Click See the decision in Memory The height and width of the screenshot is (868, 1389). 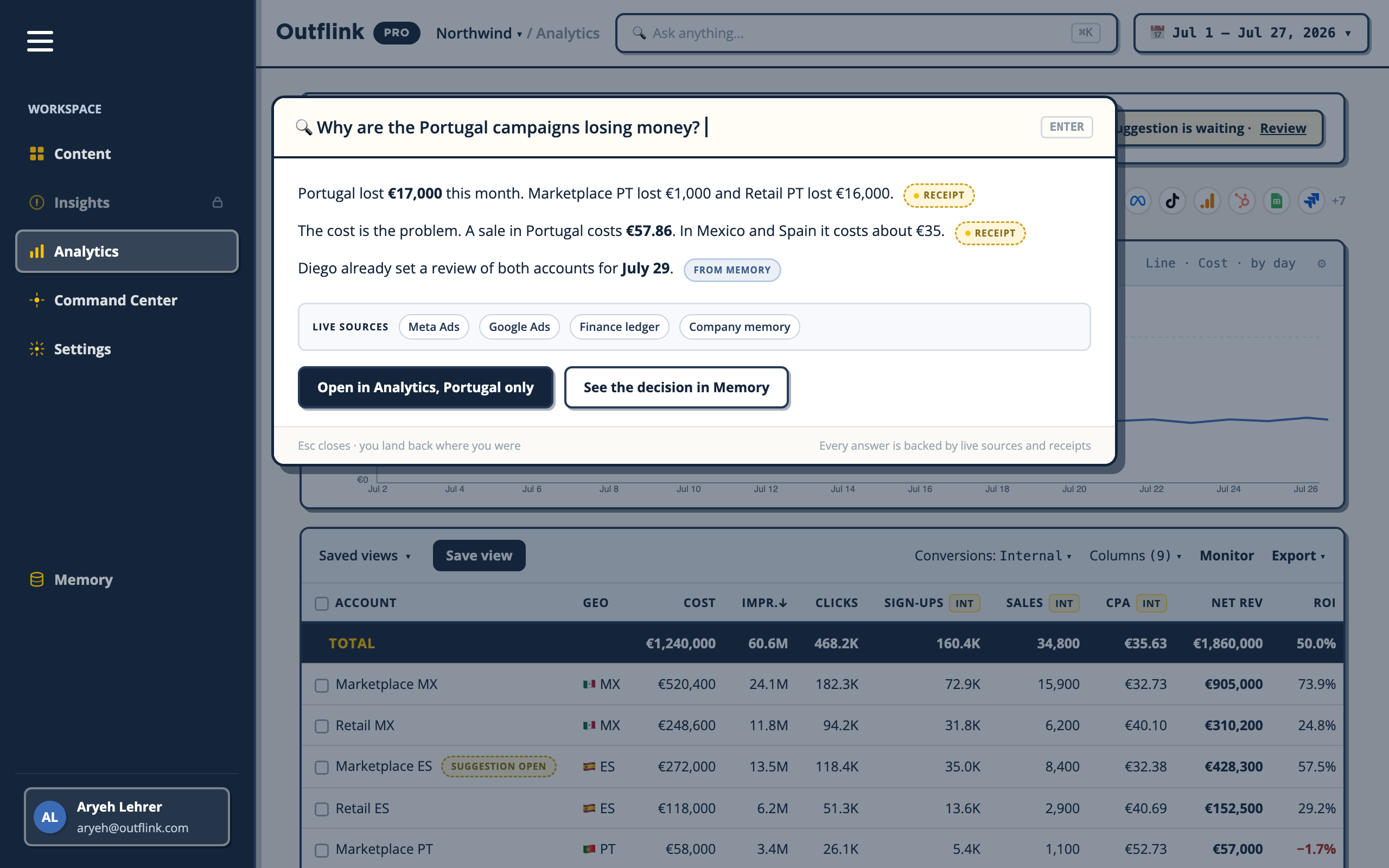[676, 387]
